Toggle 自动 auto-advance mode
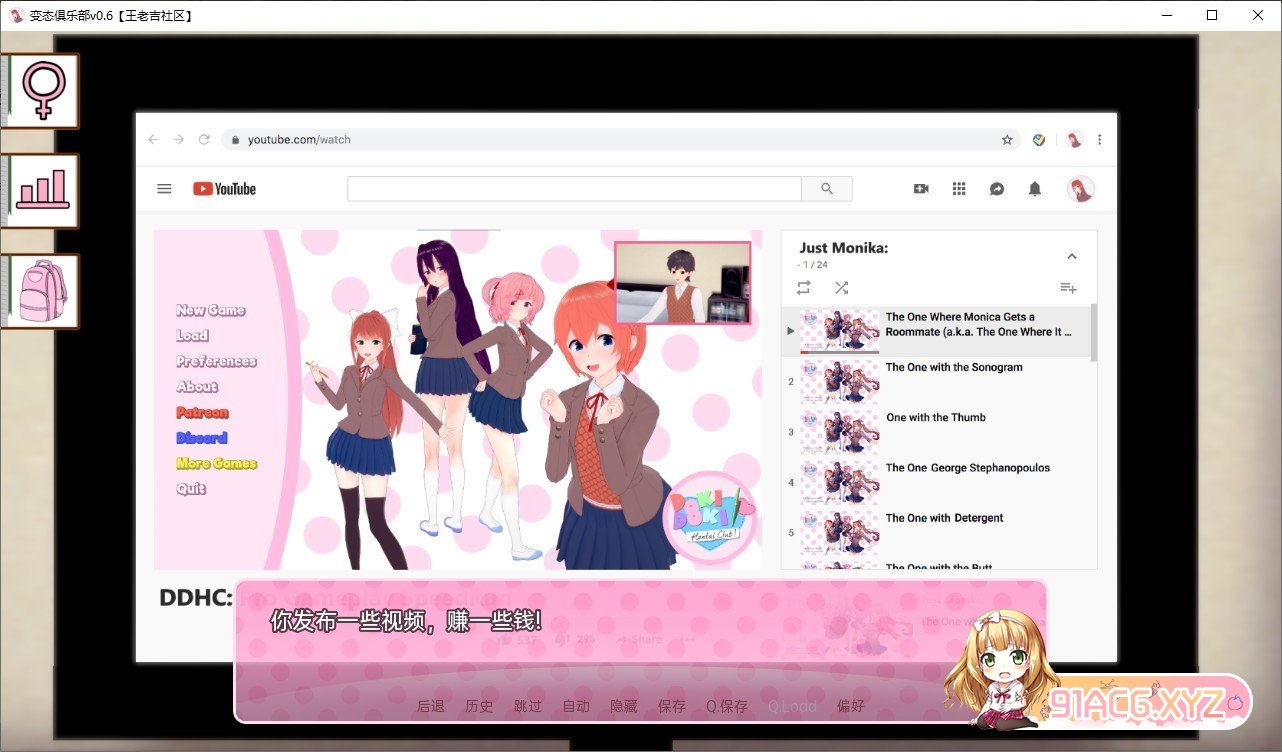 pos(576,706)
